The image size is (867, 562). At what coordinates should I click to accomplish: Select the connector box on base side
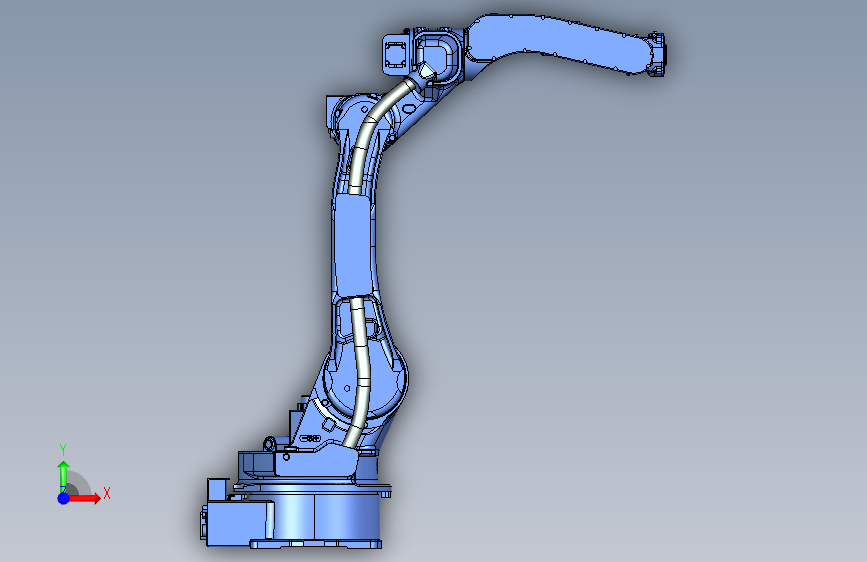pos(237,523)
